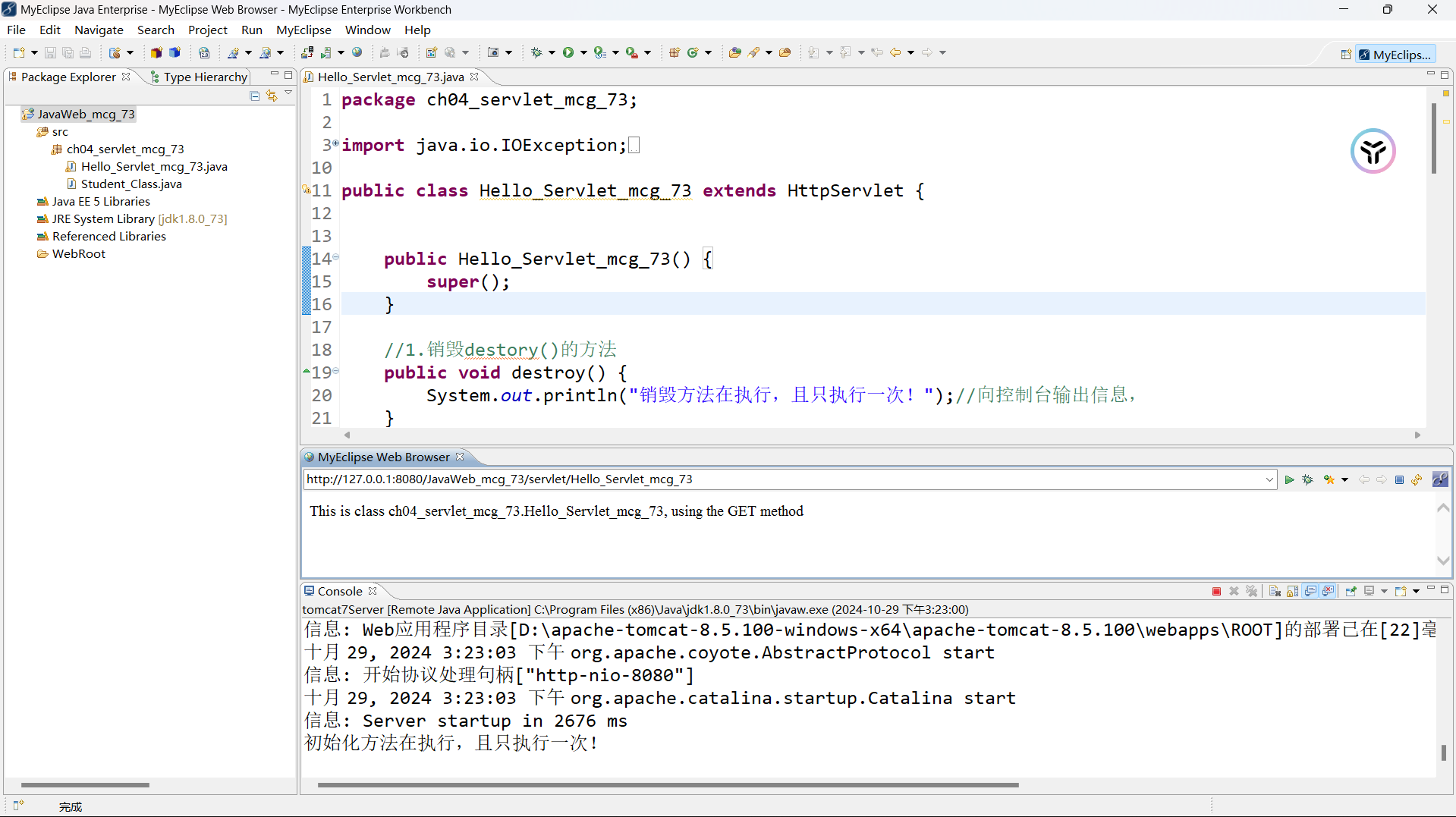Image resolution: width=1456 pixels, height=817 pixels.
Task: Click blue Stop square in Web Browser
Action: click(x=1399, y=479)
